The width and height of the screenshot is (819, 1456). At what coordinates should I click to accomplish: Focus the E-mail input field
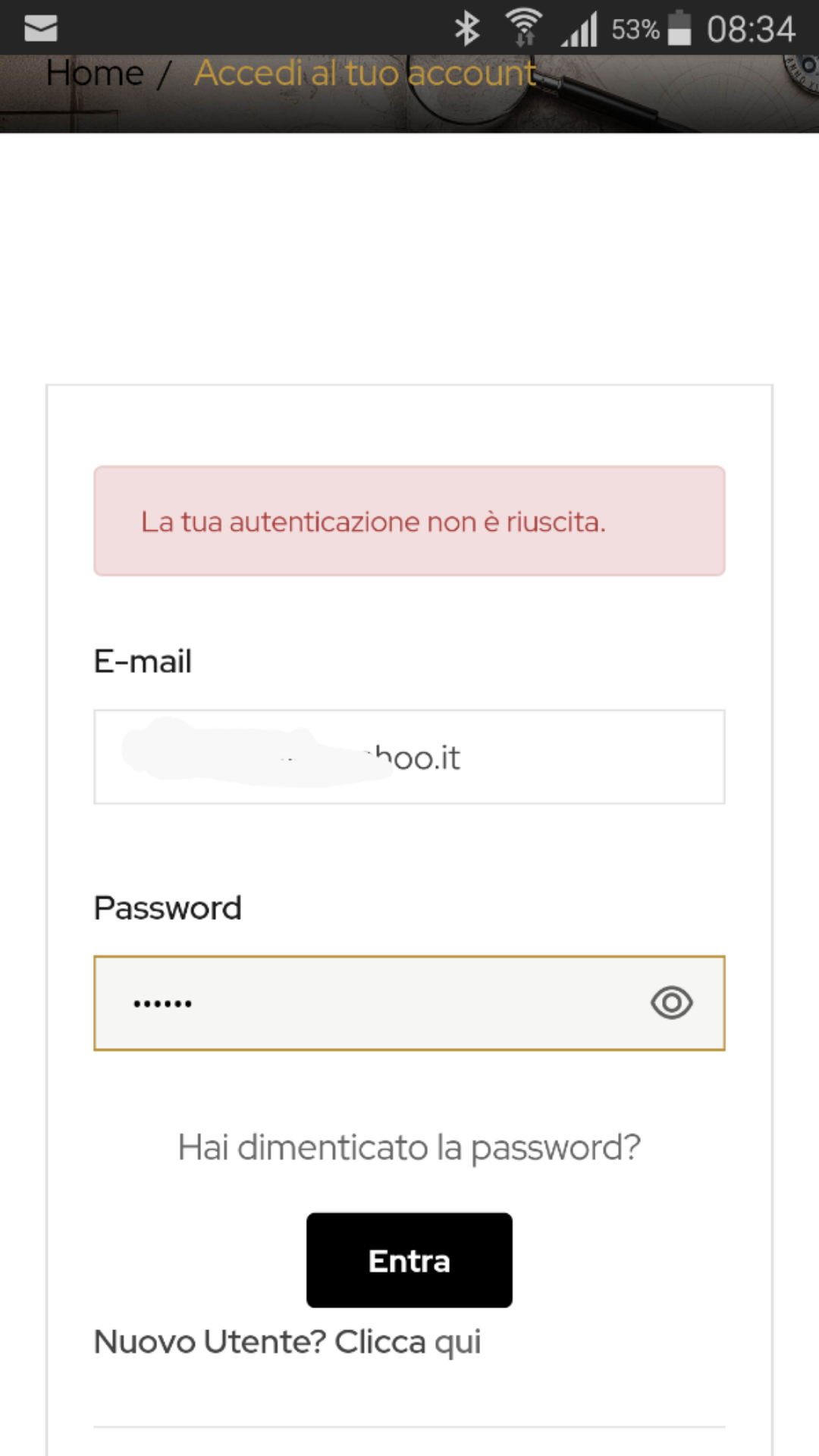coord(409,757)
